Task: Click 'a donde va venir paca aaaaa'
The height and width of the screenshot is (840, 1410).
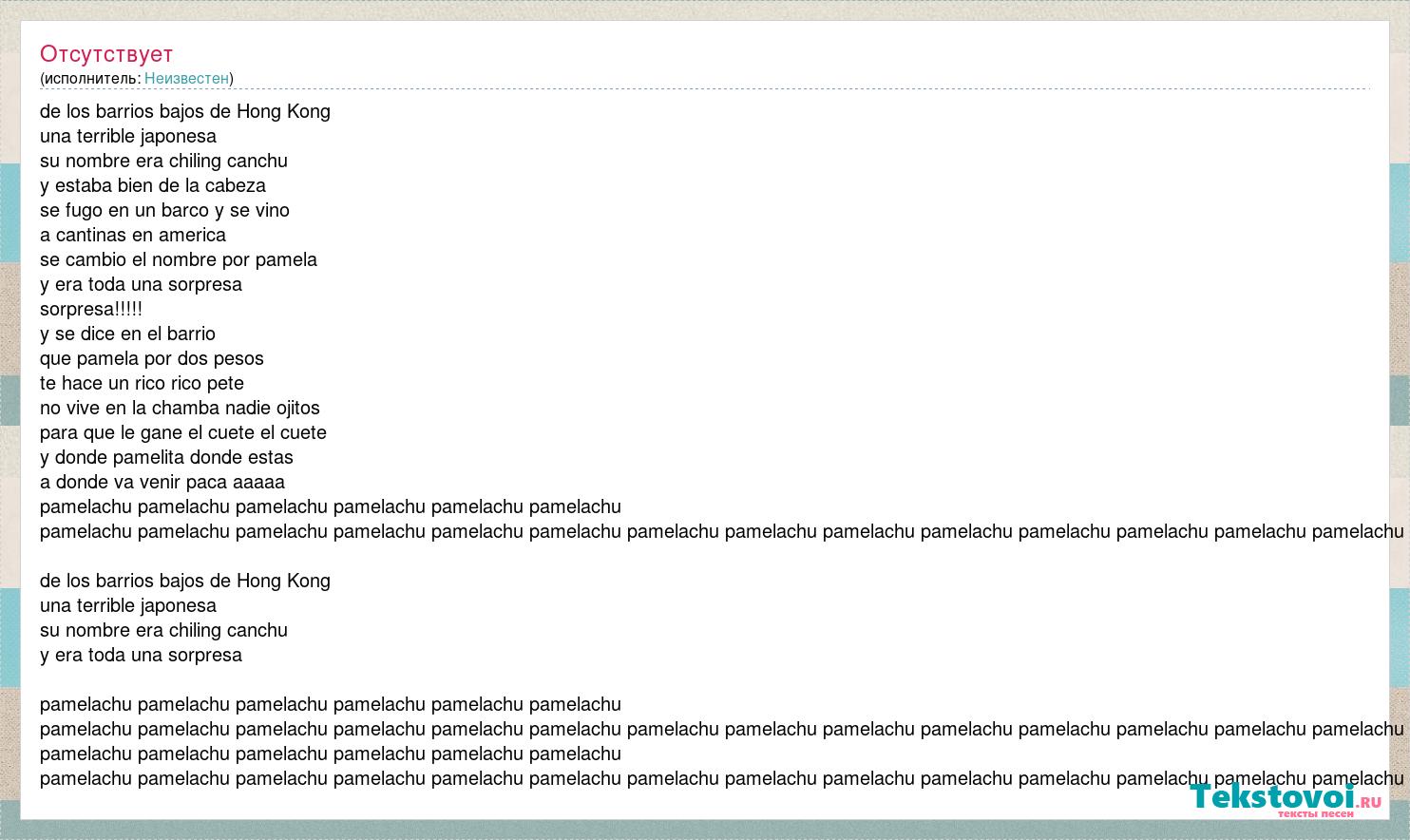Action: coord(162,482)
